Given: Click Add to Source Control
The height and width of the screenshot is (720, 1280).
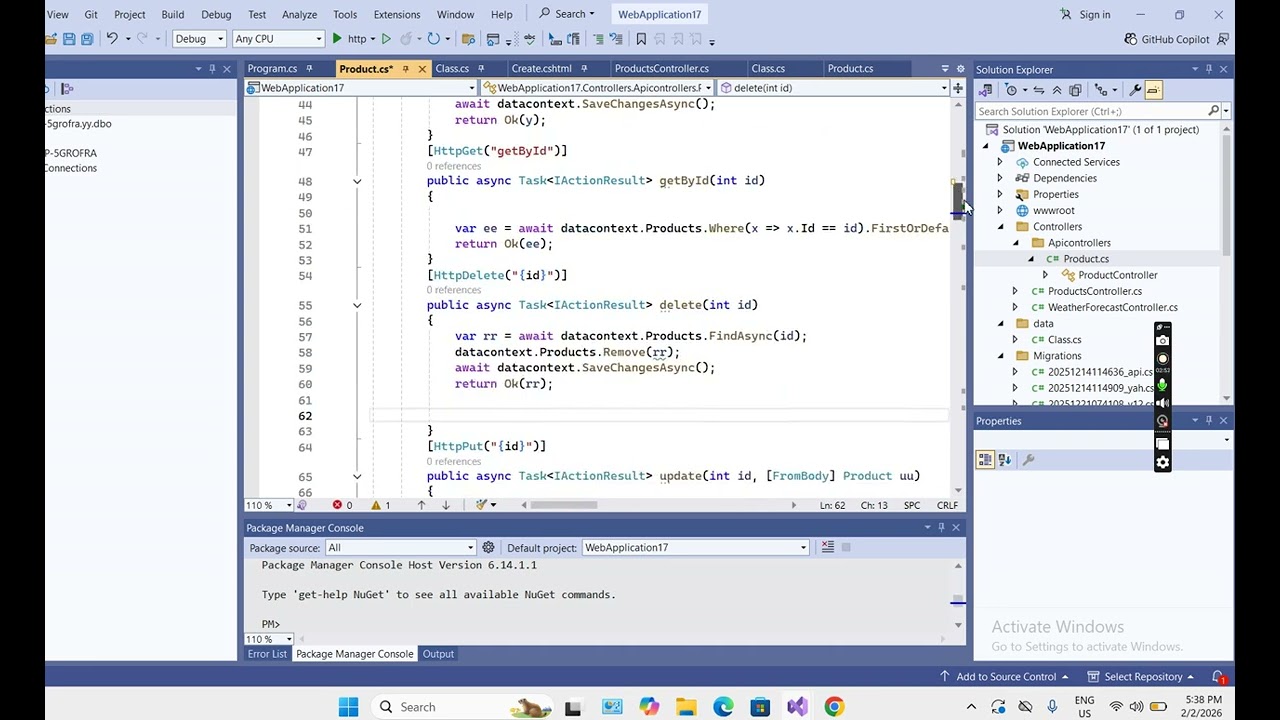Looking at the screenshot, I should [1004, 677].
